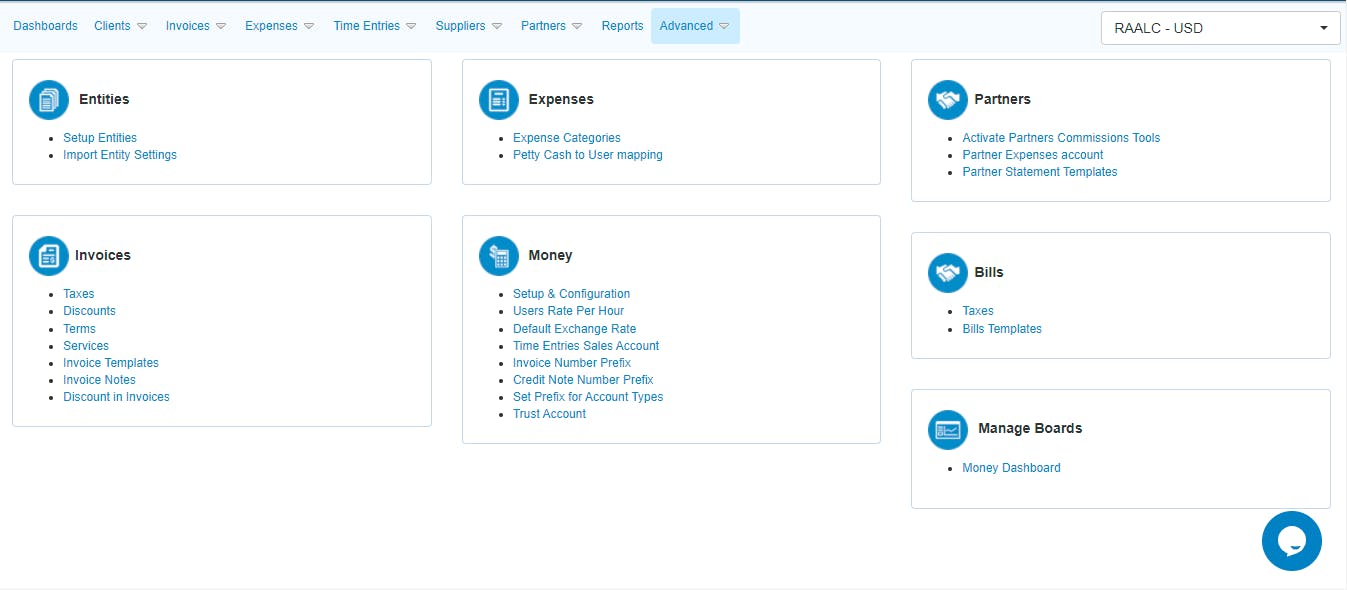Open Invoice Number Prefix link
1347x590 pixels.
572,363
